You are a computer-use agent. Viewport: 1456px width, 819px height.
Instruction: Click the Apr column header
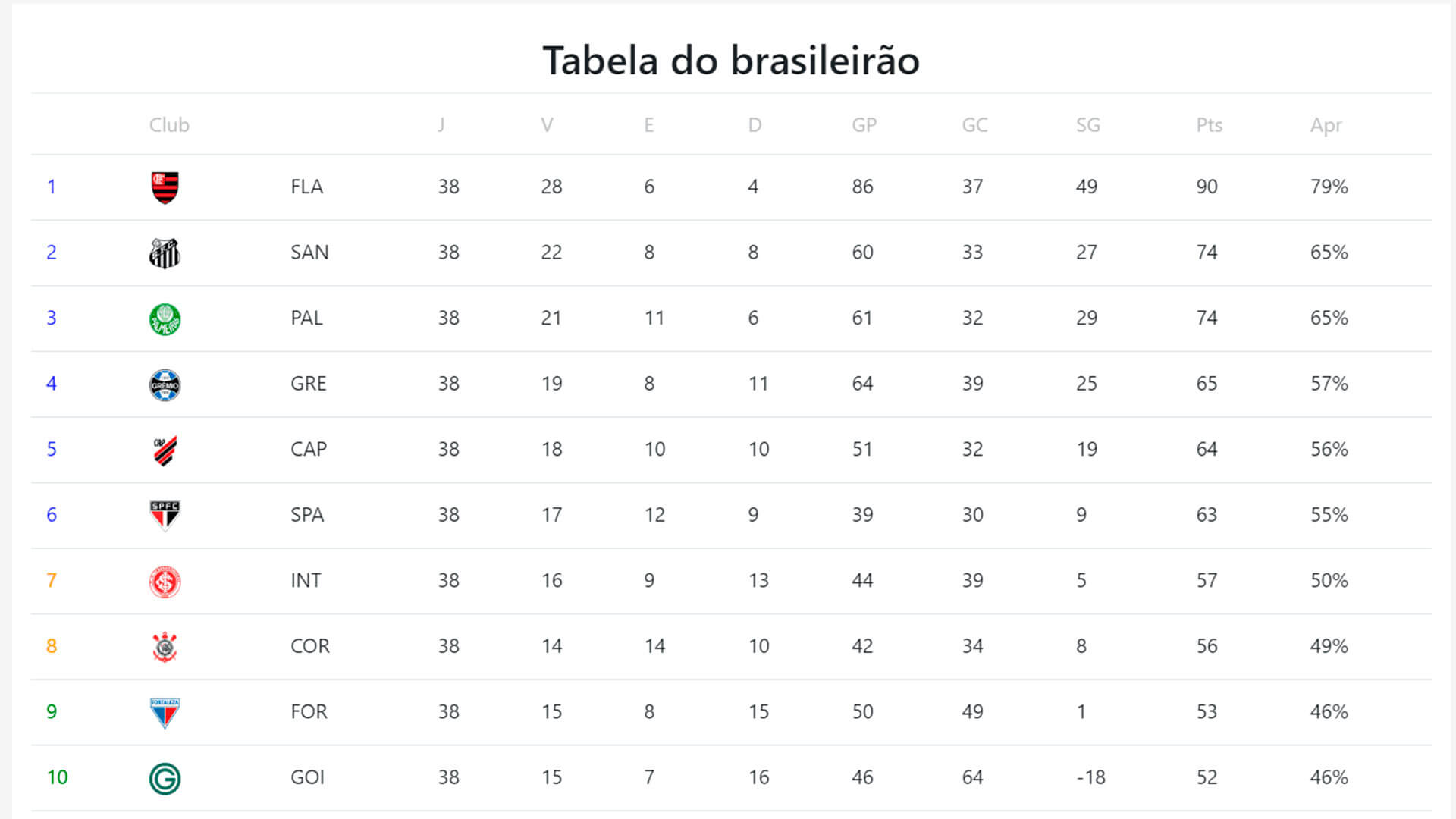point(1326,126)
